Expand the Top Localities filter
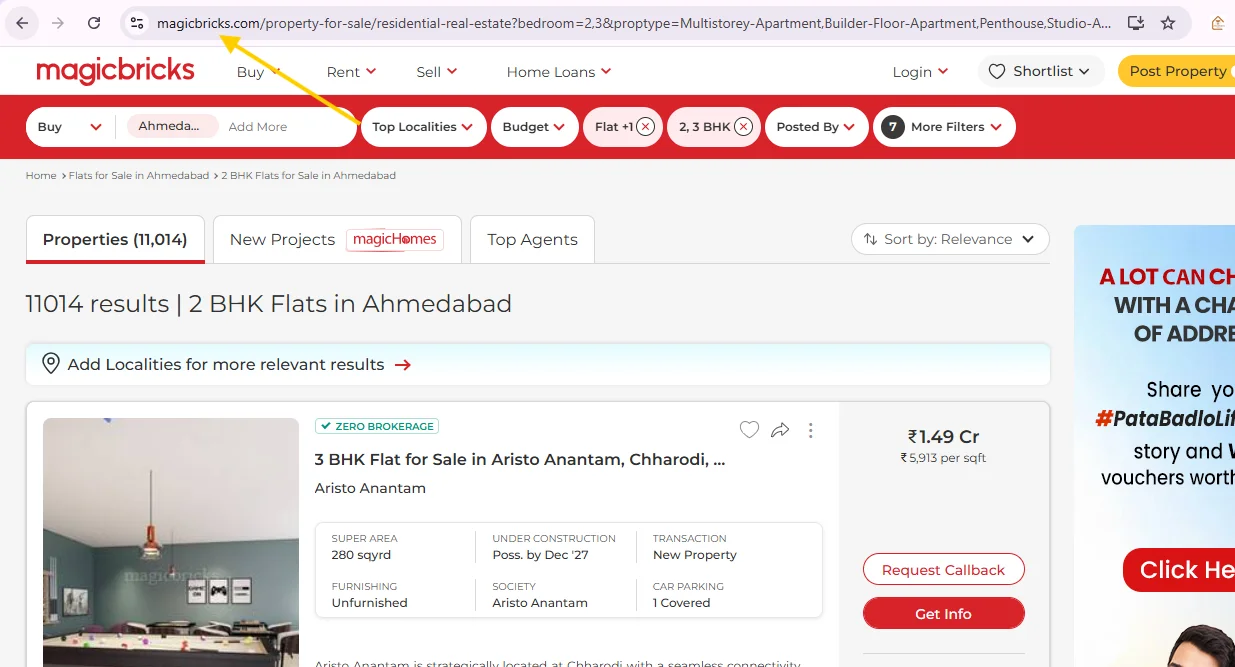This screenshot has height=667, width=1235. 423,127
